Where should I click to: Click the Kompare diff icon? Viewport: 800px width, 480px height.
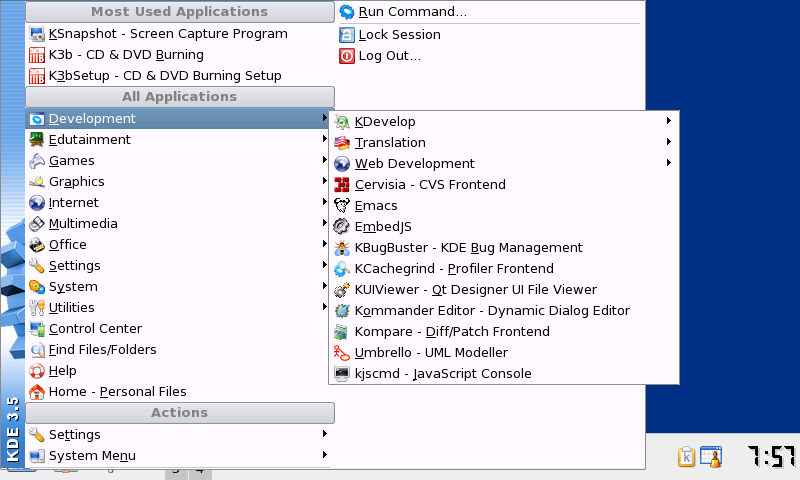click(x=341, y=332)
